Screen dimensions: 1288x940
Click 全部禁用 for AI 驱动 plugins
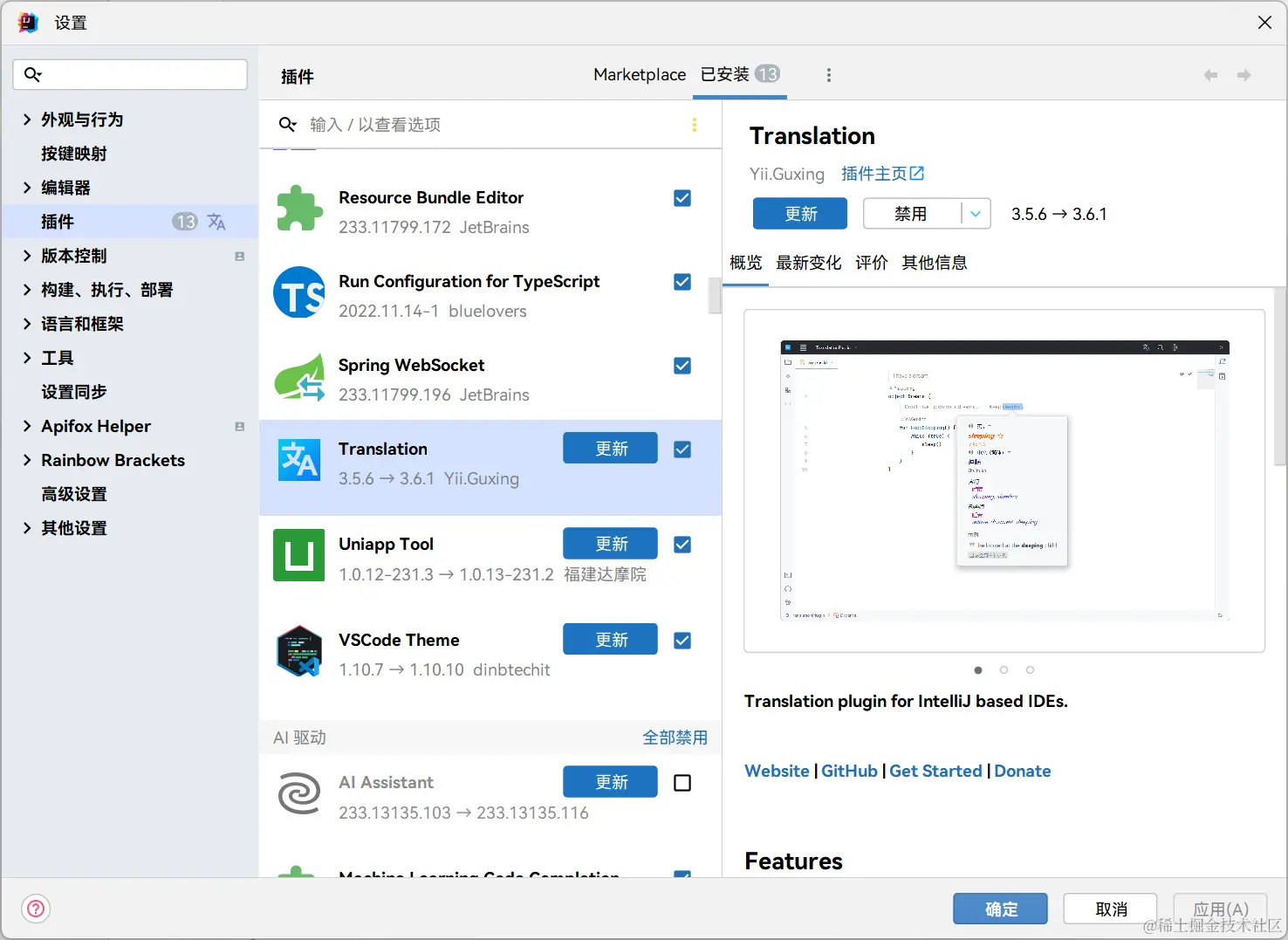pyautogui.click(x=675, y=738)
